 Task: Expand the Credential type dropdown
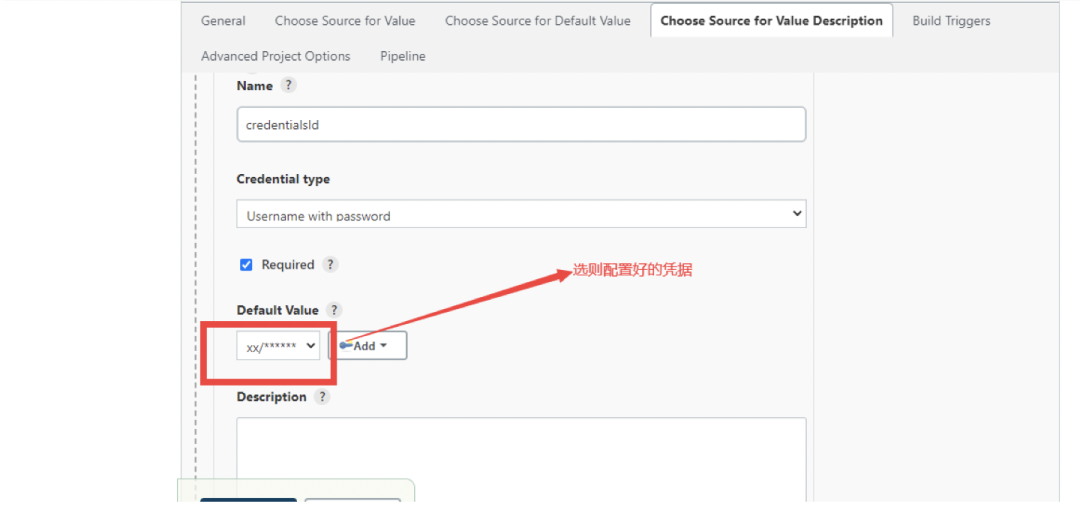(521, 215)
